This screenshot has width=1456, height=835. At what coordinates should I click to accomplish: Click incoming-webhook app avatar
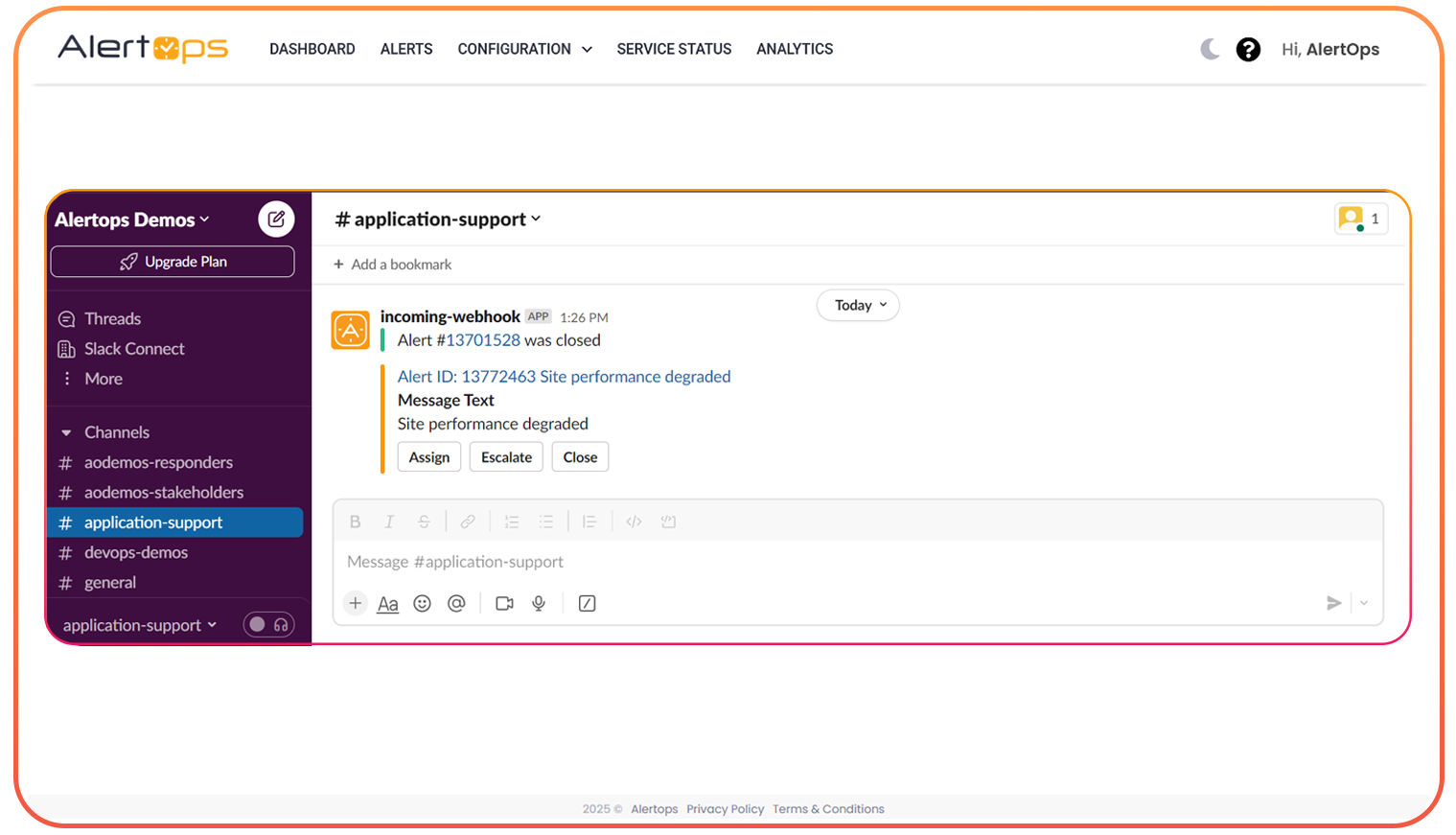tap(351, 330)
